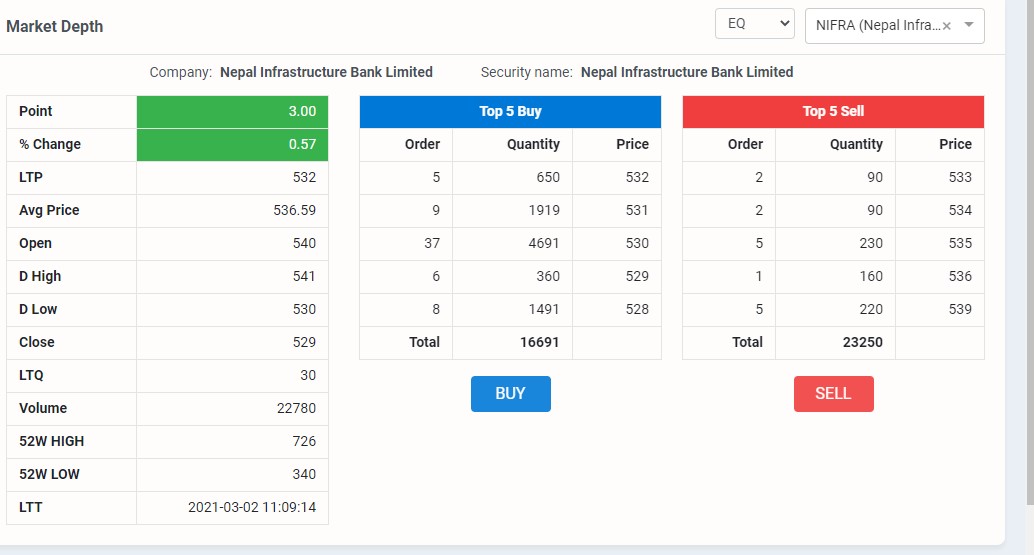
Task: Click the Volume value 22780
Action: pyautogui.click(x=296, y=408)
